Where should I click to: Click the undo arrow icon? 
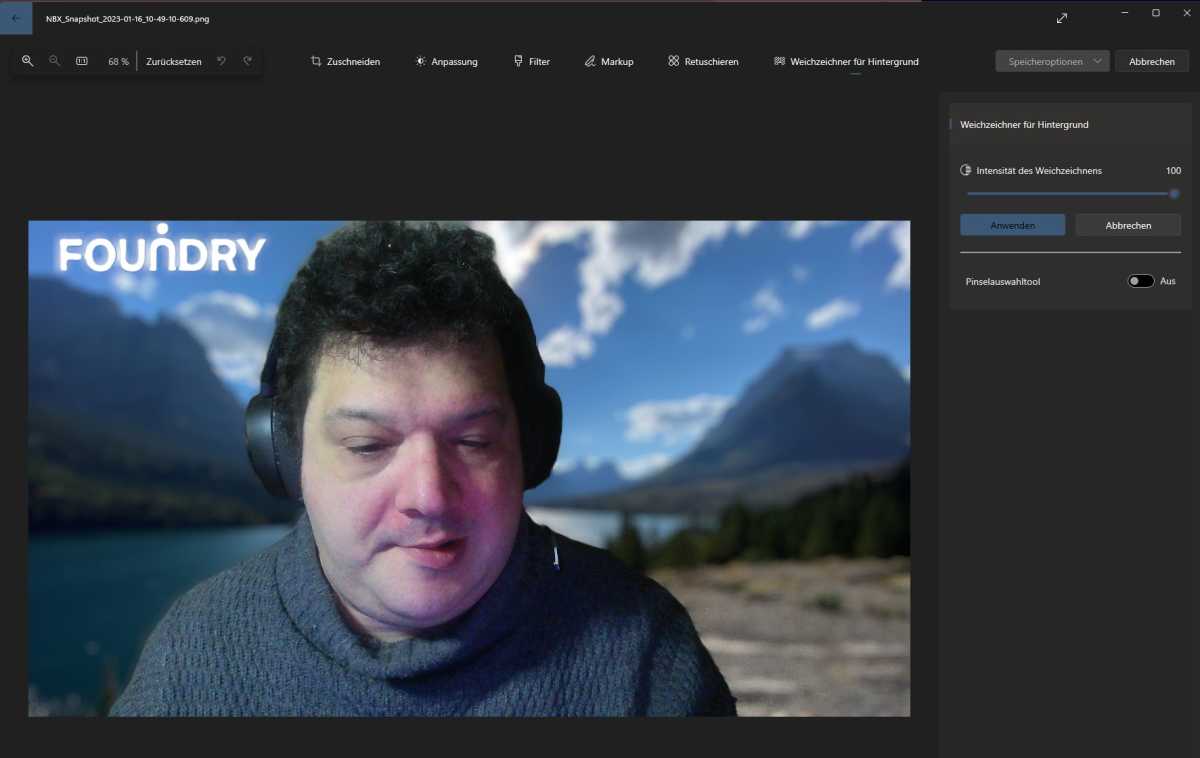(221, 60)
